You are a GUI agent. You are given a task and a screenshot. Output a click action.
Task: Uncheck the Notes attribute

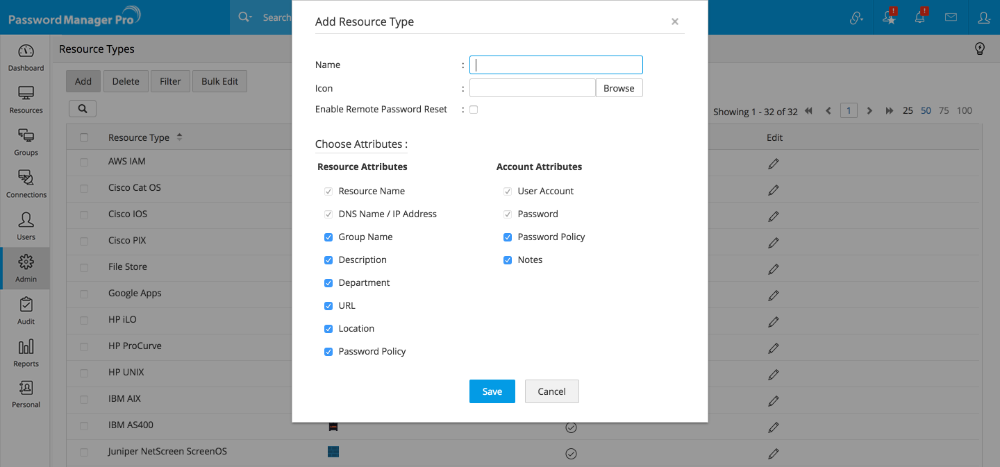[x=508, y=260]
